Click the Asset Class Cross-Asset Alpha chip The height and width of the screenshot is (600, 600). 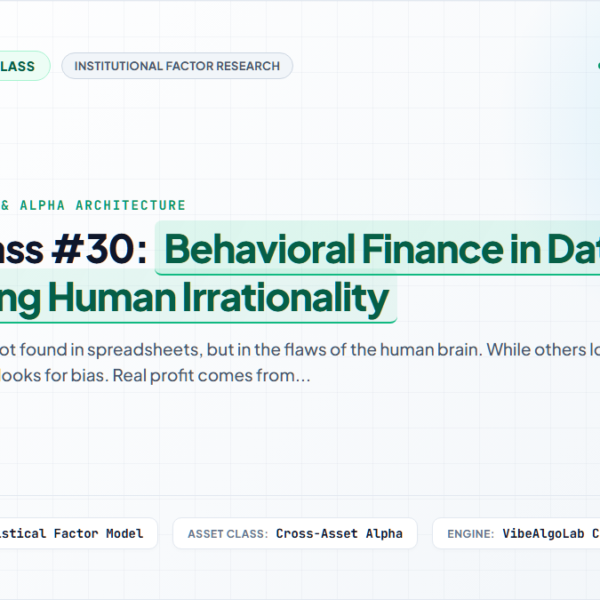(x=295, y=533)
